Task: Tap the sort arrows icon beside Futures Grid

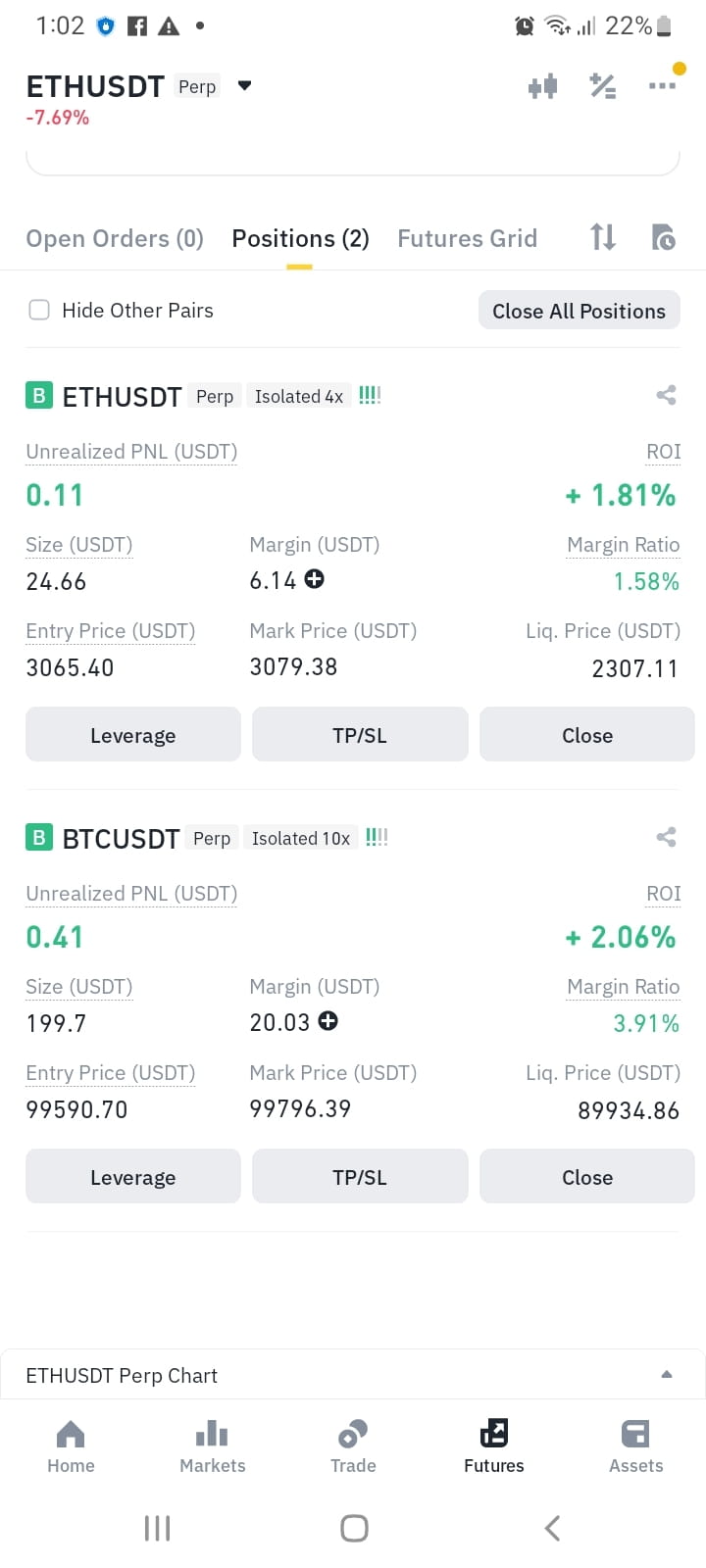Action: [603, 237]
